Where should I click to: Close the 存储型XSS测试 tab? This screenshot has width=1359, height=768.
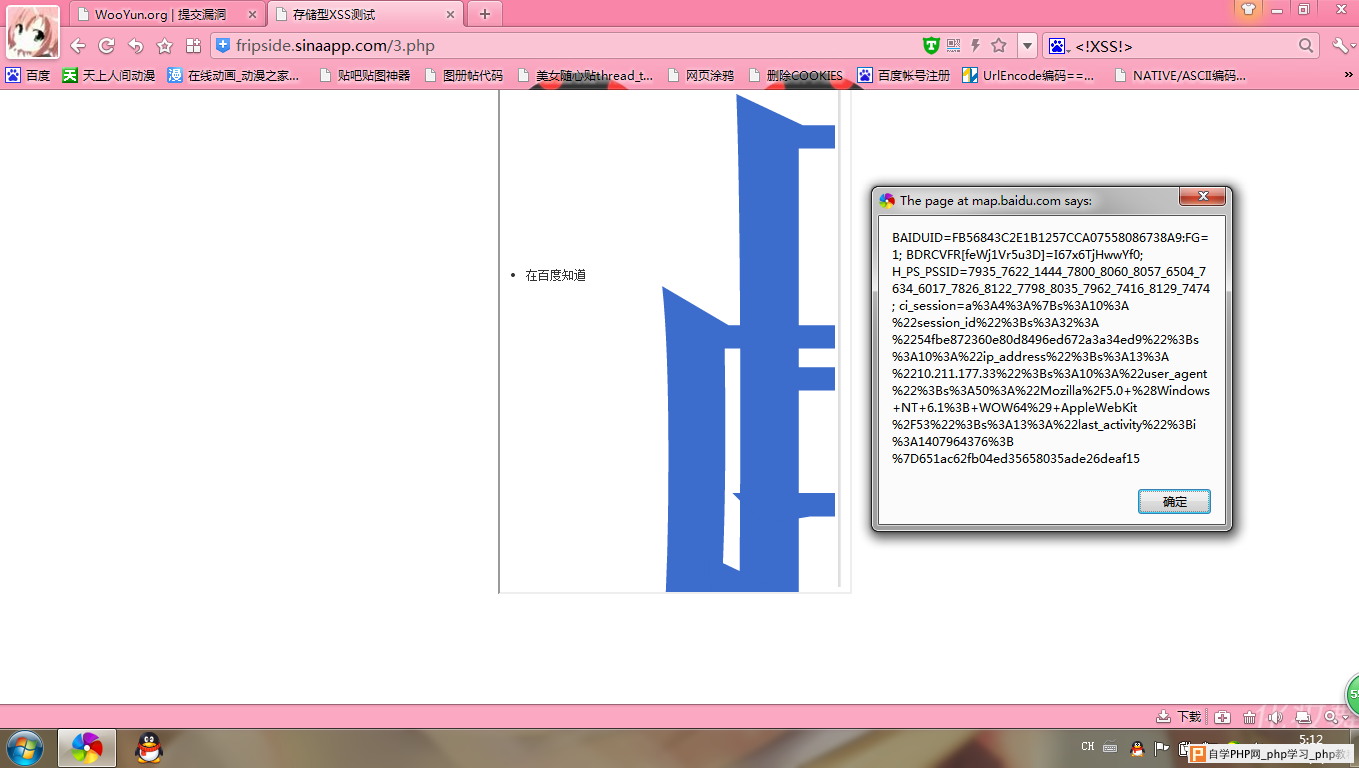451,15
